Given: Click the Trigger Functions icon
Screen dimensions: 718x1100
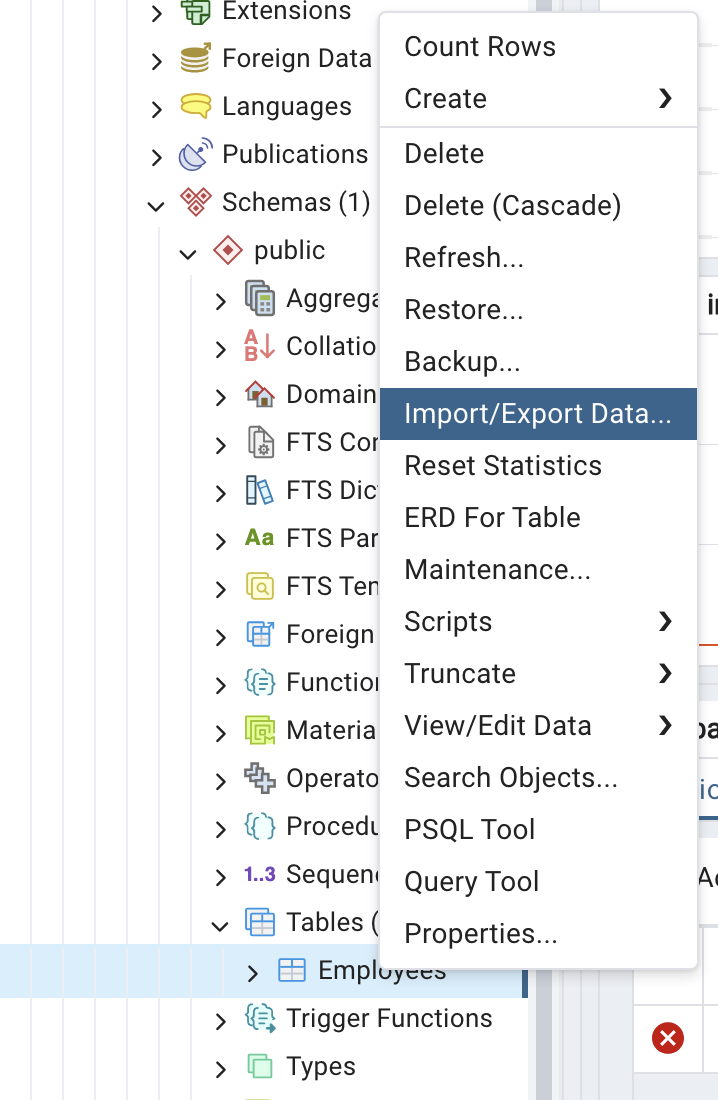Looking at the screenshot, I should point(258,1018).
